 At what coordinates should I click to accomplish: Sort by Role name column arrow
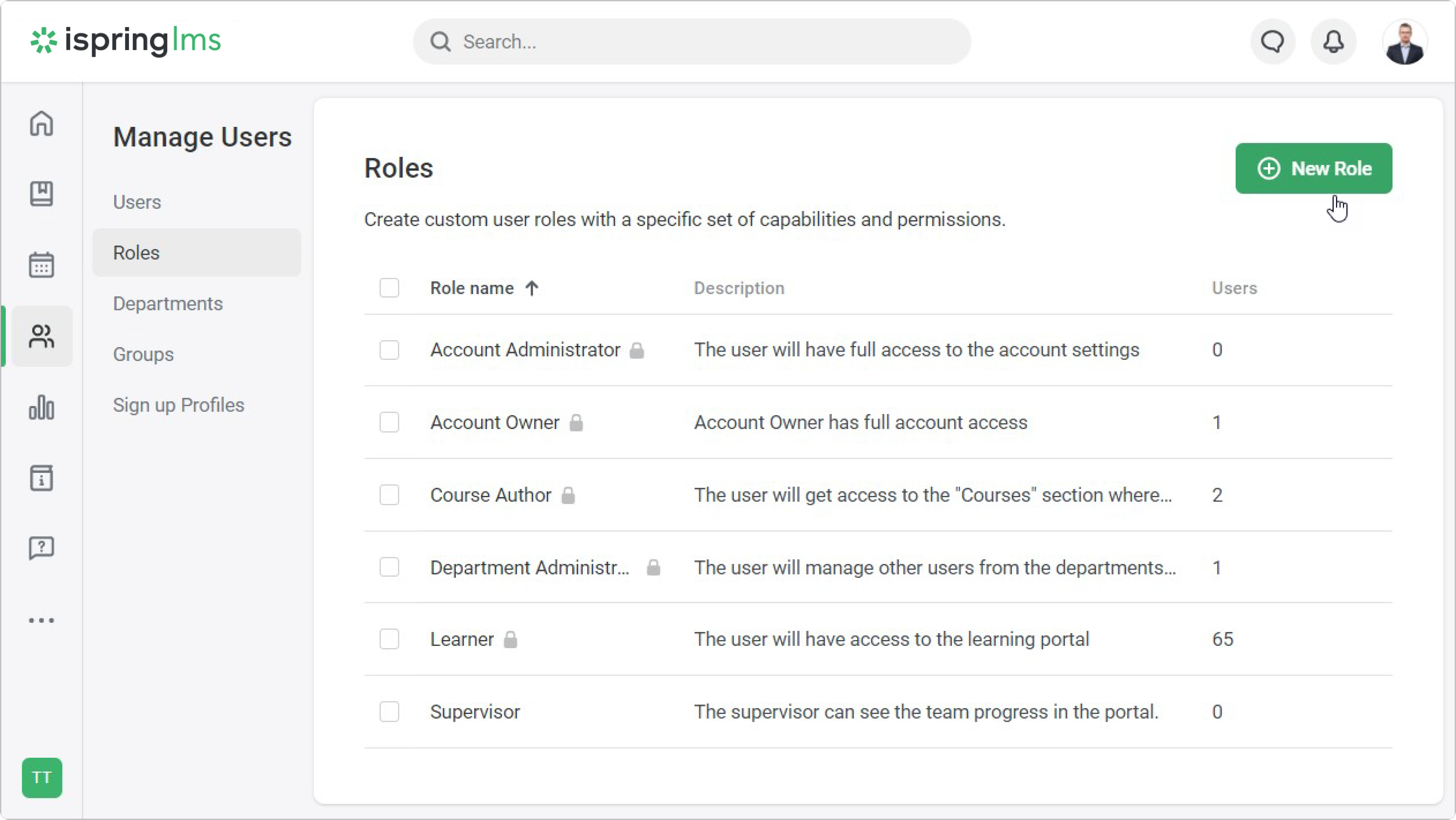(x=531, y=288)
